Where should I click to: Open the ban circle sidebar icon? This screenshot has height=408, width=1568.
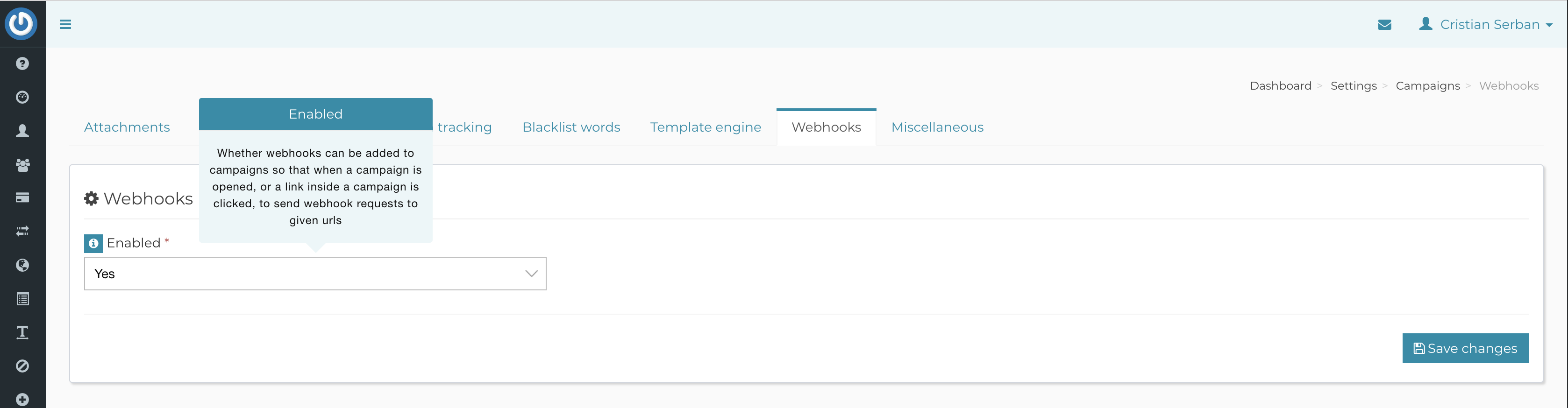[x=22, y=366]
